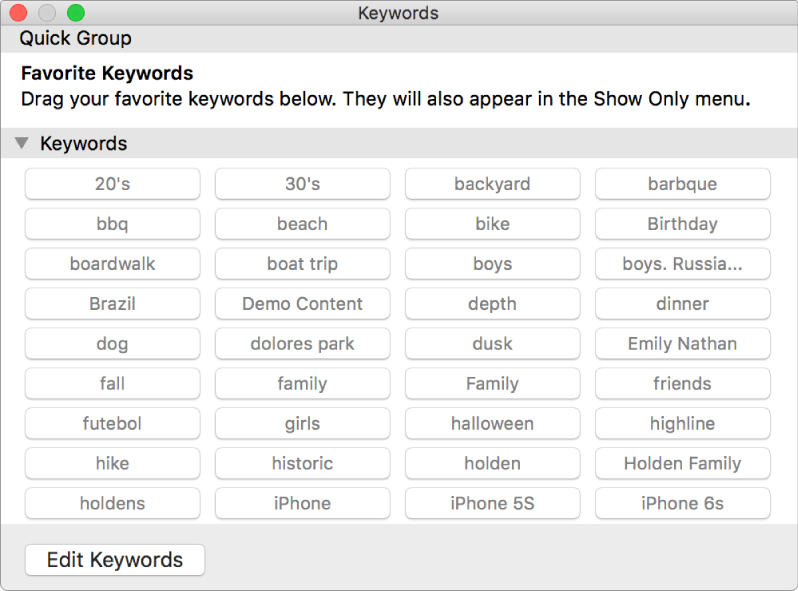Click the Edit Keywords button
798x591 pixels.
tap(114, 560)
